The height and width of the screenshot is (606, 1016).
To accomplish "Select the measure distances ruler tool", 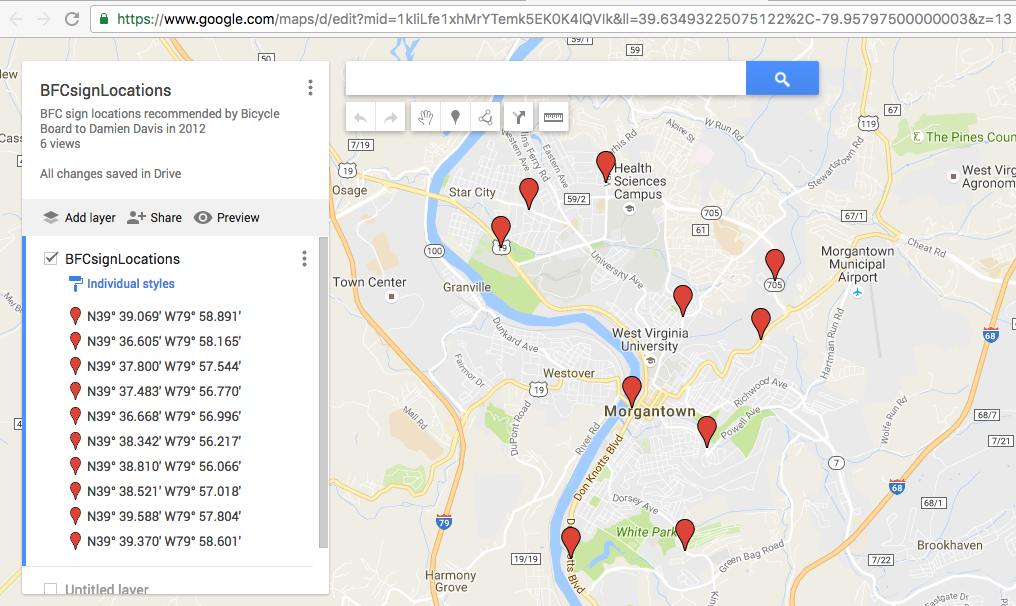I will (553, 117).
